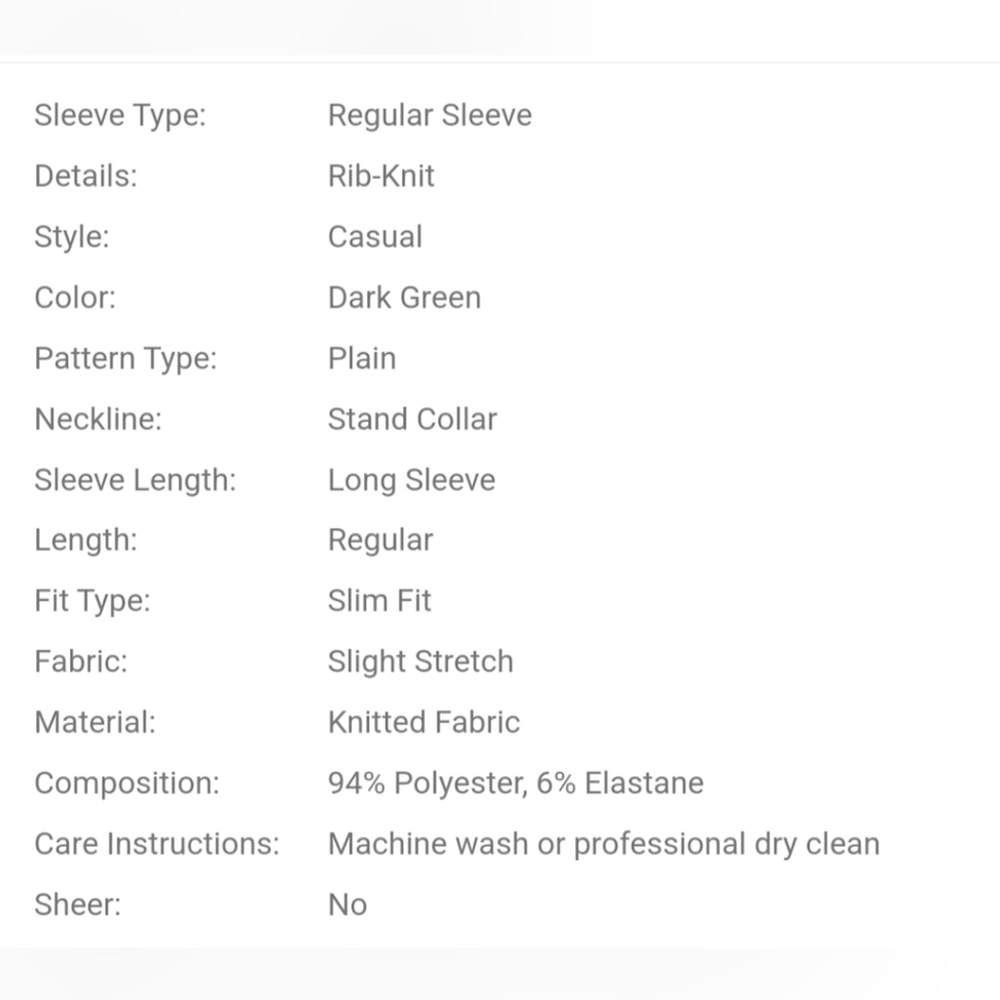The image size is (1000, 1000).
Task: Click the "Dark Green" color value
Action: pos(404,298)
